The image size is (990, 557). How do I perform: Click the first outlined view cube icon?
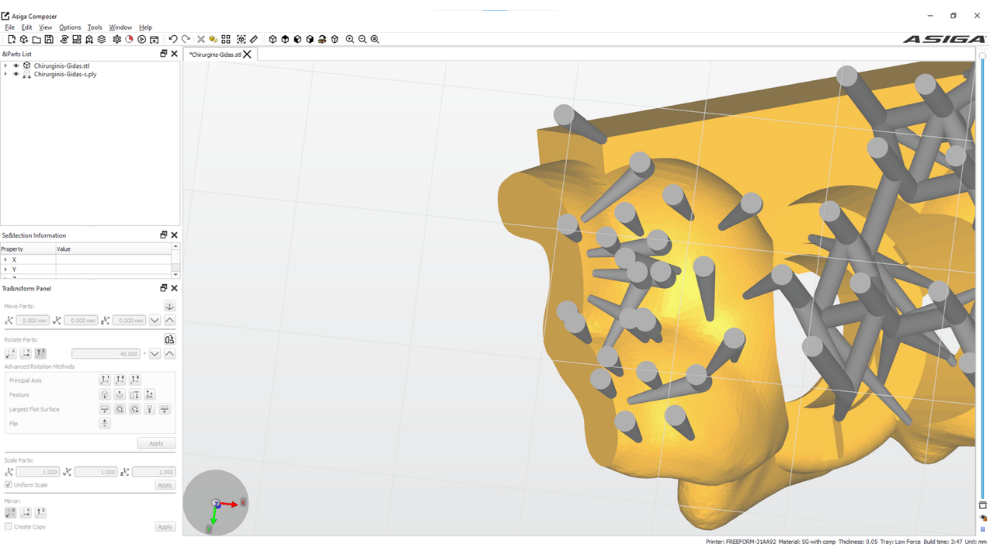point(273,39)
